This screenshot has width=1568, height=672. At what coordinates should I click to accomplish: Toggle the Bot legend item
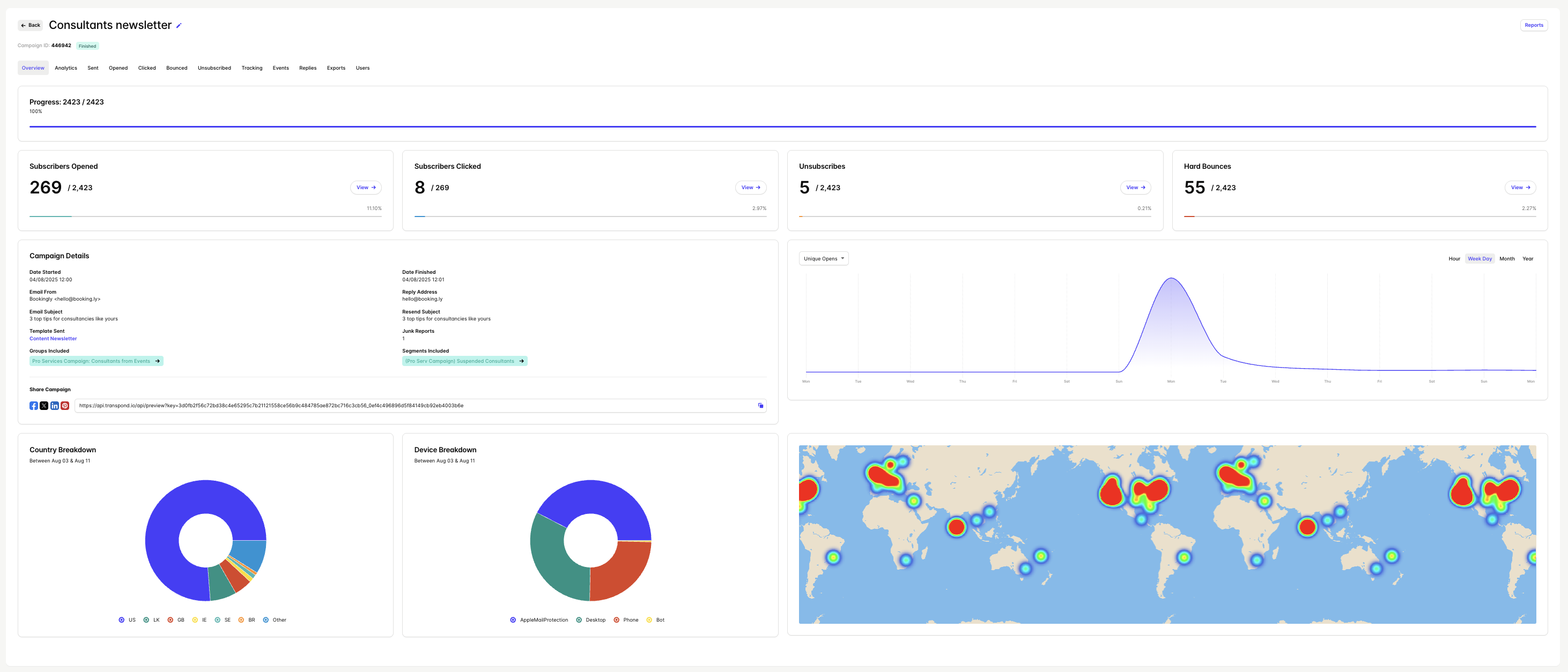point(655,621)
